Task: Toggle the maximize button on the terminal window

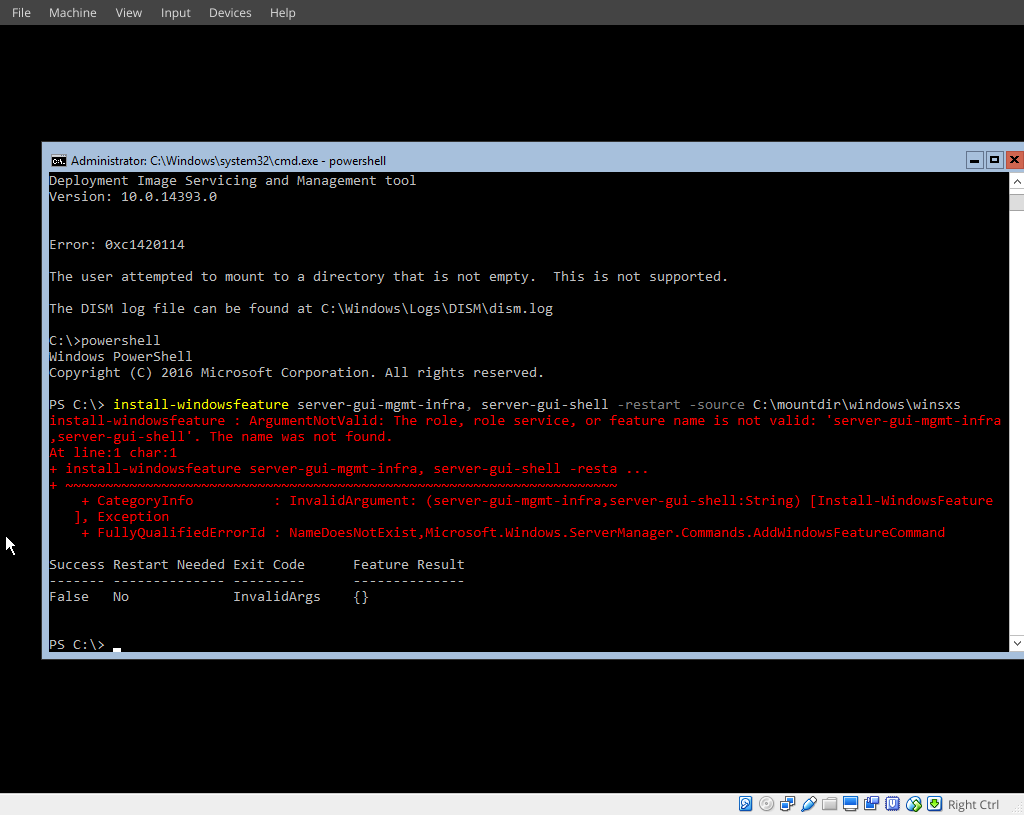Action: (993, 159)
